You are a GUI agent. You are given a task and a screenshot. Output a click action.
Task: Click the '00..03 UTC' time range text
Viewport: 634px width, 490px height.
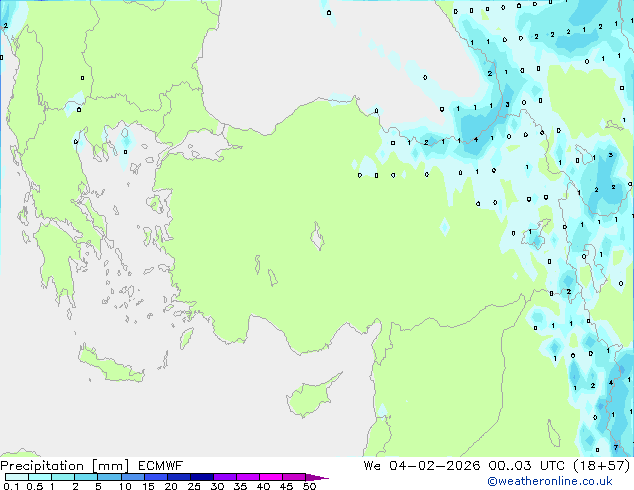click(x=526, y=465)
